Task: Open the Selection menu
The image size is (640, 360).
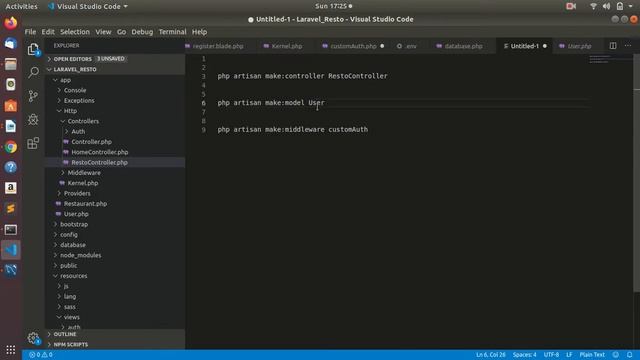Action: pos(75,32)
